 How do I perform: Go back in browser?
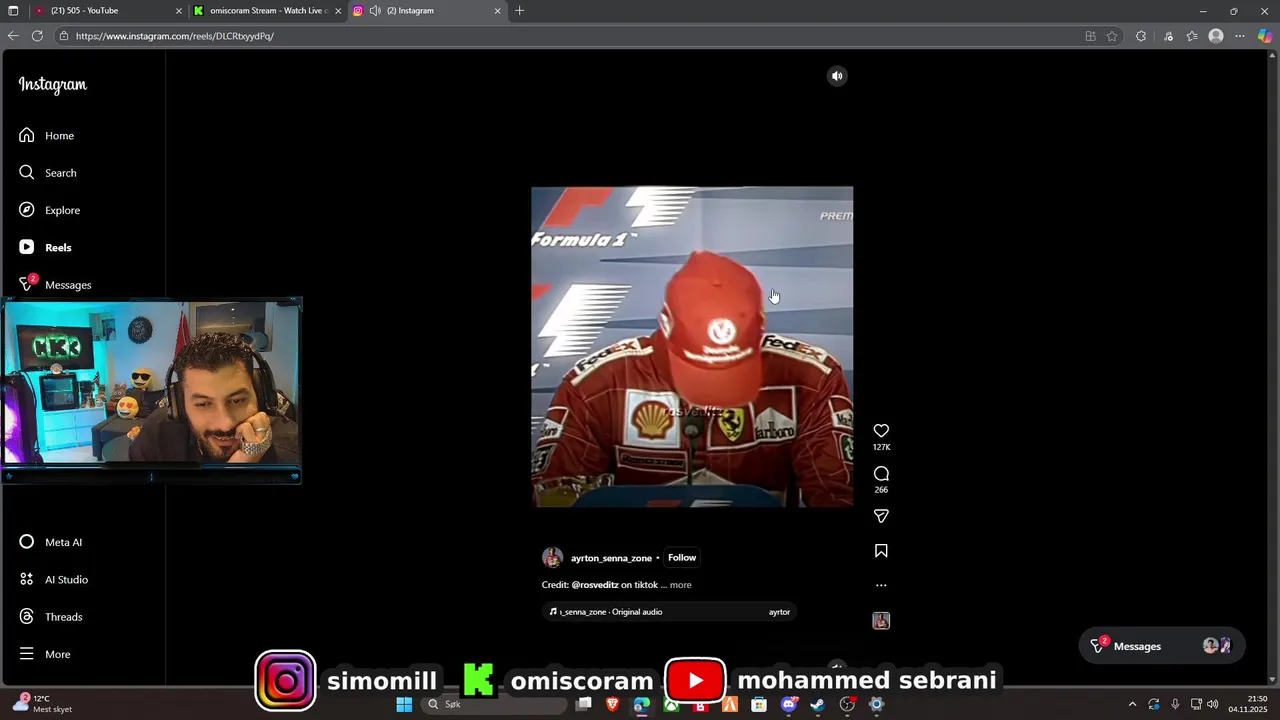13,36
